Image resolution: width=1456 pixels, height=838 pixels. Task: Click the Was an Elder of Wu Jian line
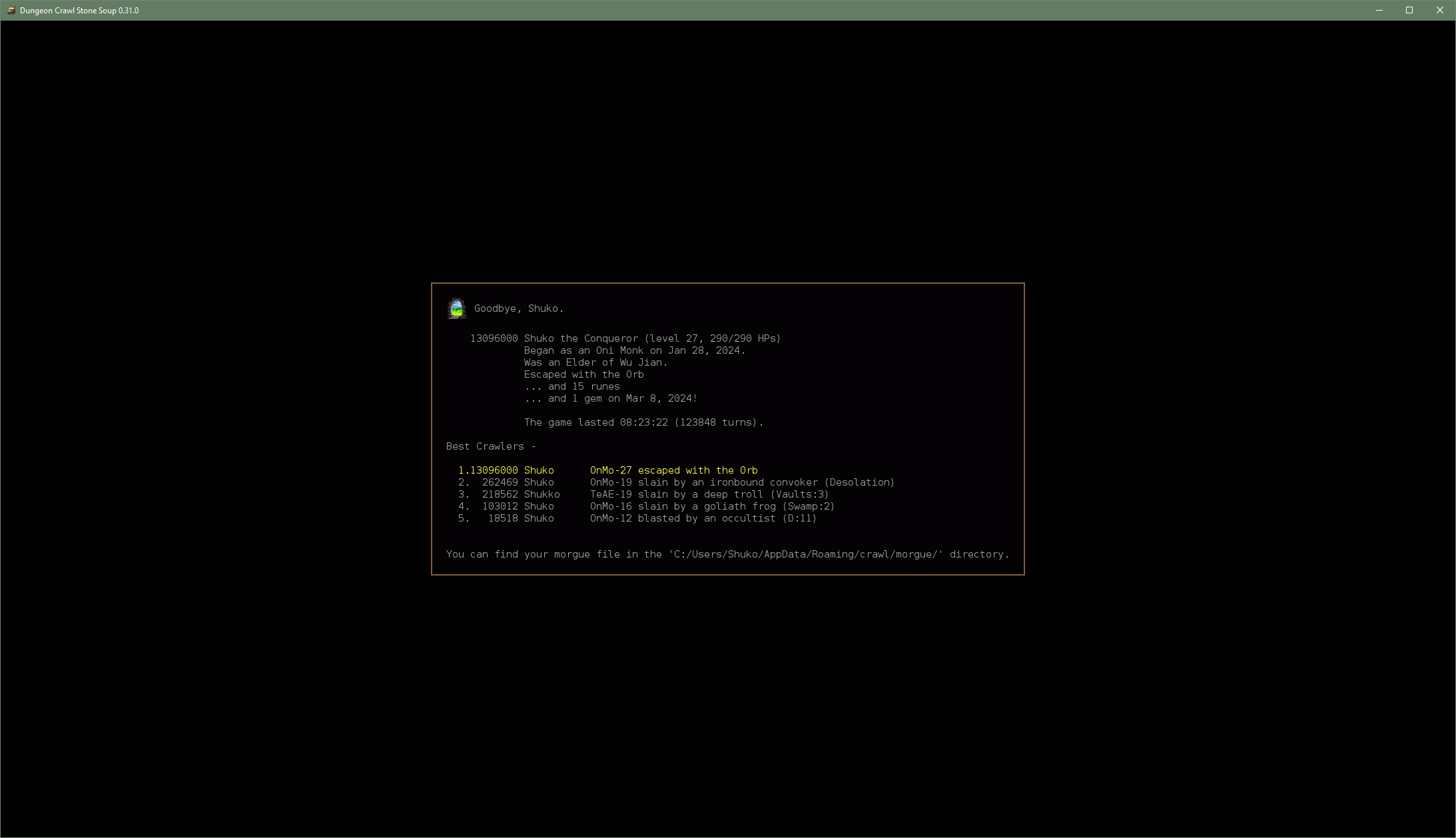tap(595, 362)
